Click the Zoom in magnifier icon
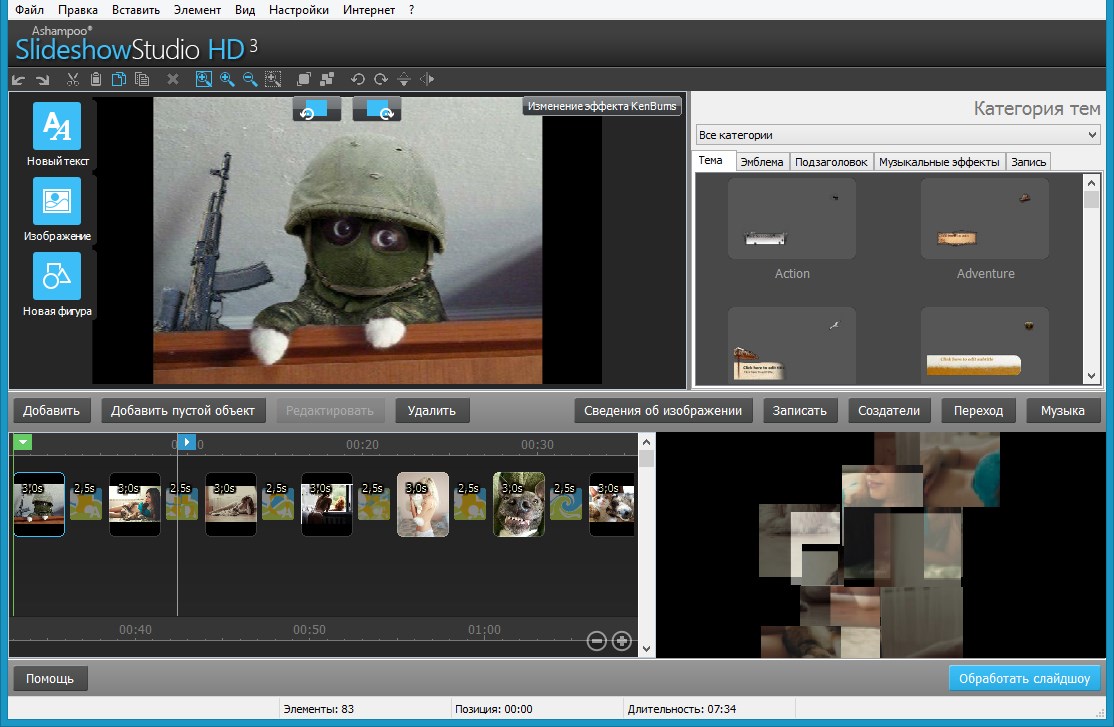1114x727 pixels. pos(227,79)
